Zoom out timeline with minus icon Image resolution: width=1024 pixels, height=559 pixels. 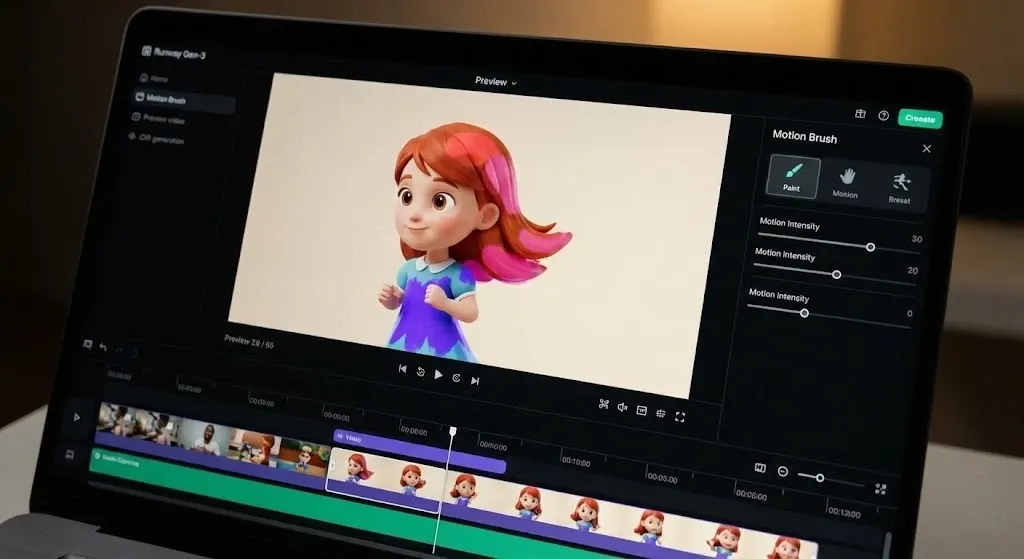coord(783,472)
